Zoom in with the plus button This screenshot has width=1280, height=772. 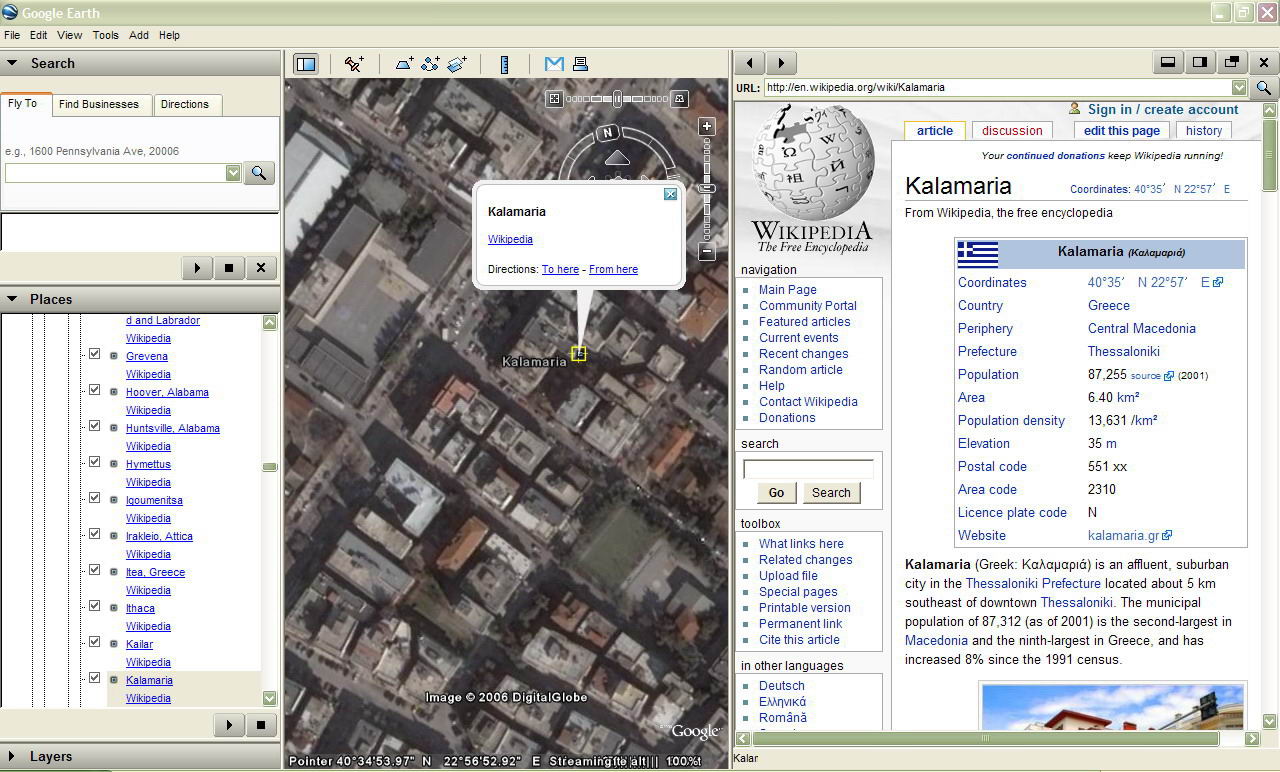pyautogui.click(x=707, y=127)
